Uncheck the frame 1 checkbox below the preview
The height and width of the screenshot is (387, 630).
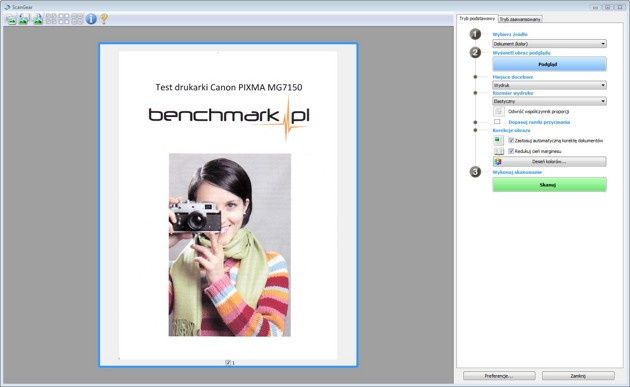pyautogui.click(x=228, y=362)
